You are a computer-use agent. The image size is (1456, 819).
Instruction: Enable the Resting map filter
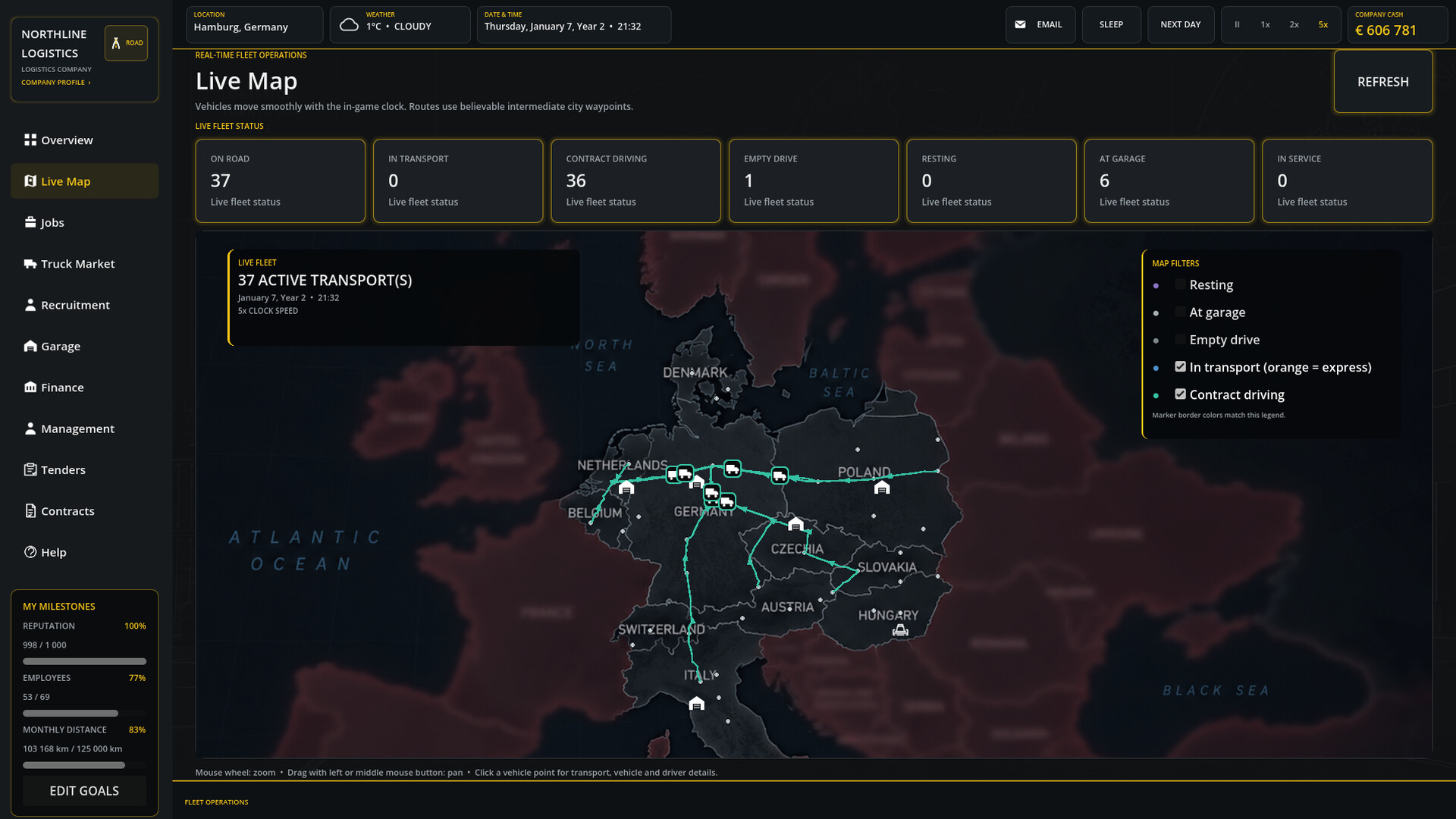(x=1180, y=284)
